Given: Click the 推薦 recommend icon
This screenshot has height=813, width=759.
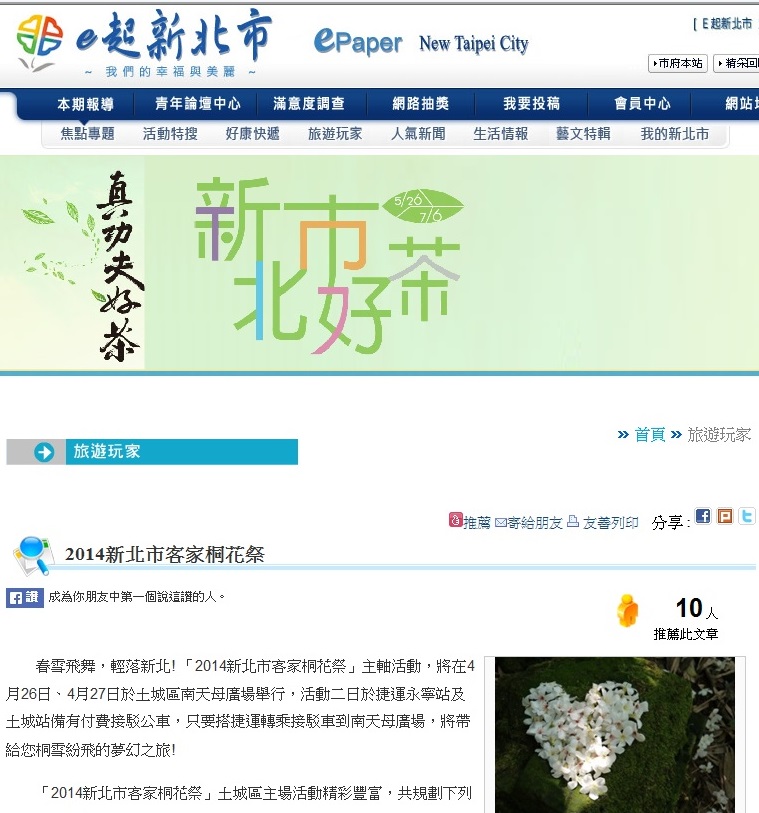Looking at the screenshot, I should 455,520.
